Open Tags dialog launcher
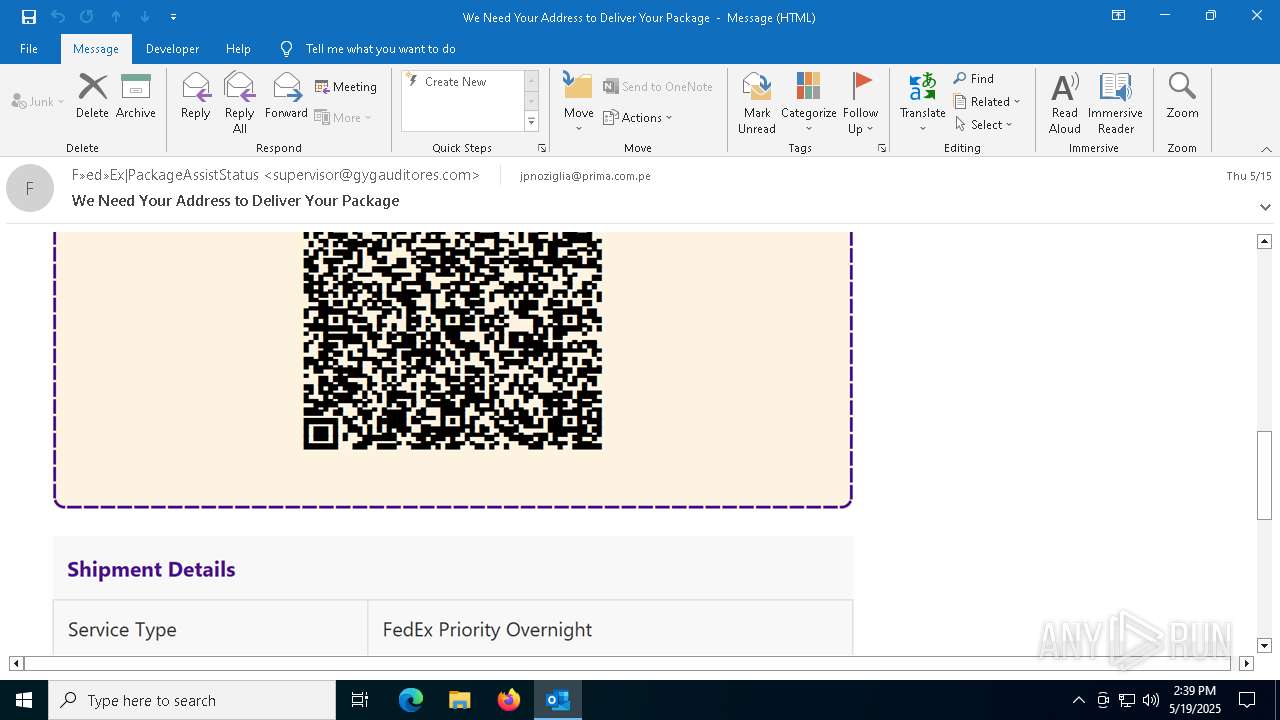 [882, 148]
